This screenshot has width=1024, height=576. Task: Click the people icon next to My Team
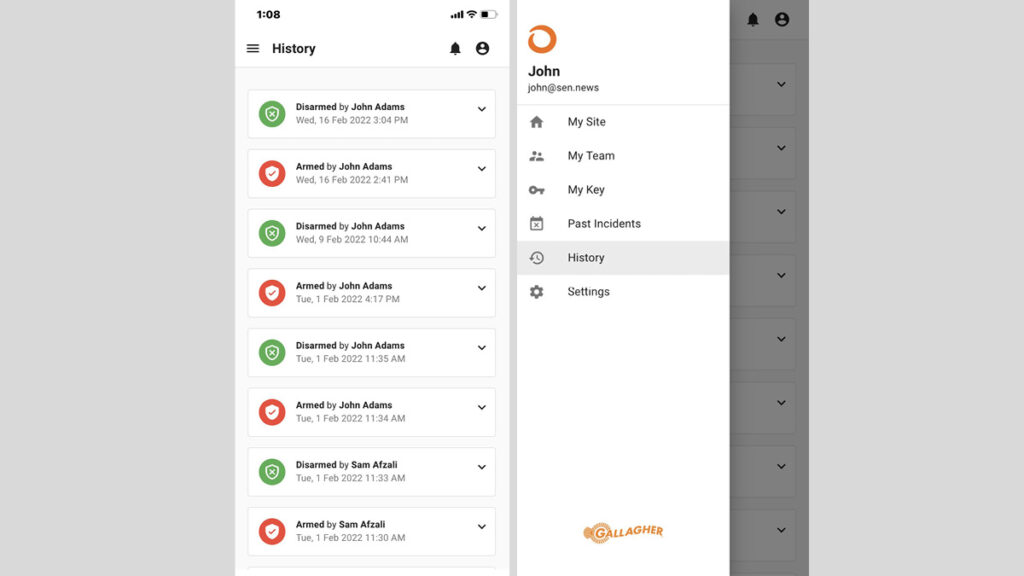pos(537,156)
